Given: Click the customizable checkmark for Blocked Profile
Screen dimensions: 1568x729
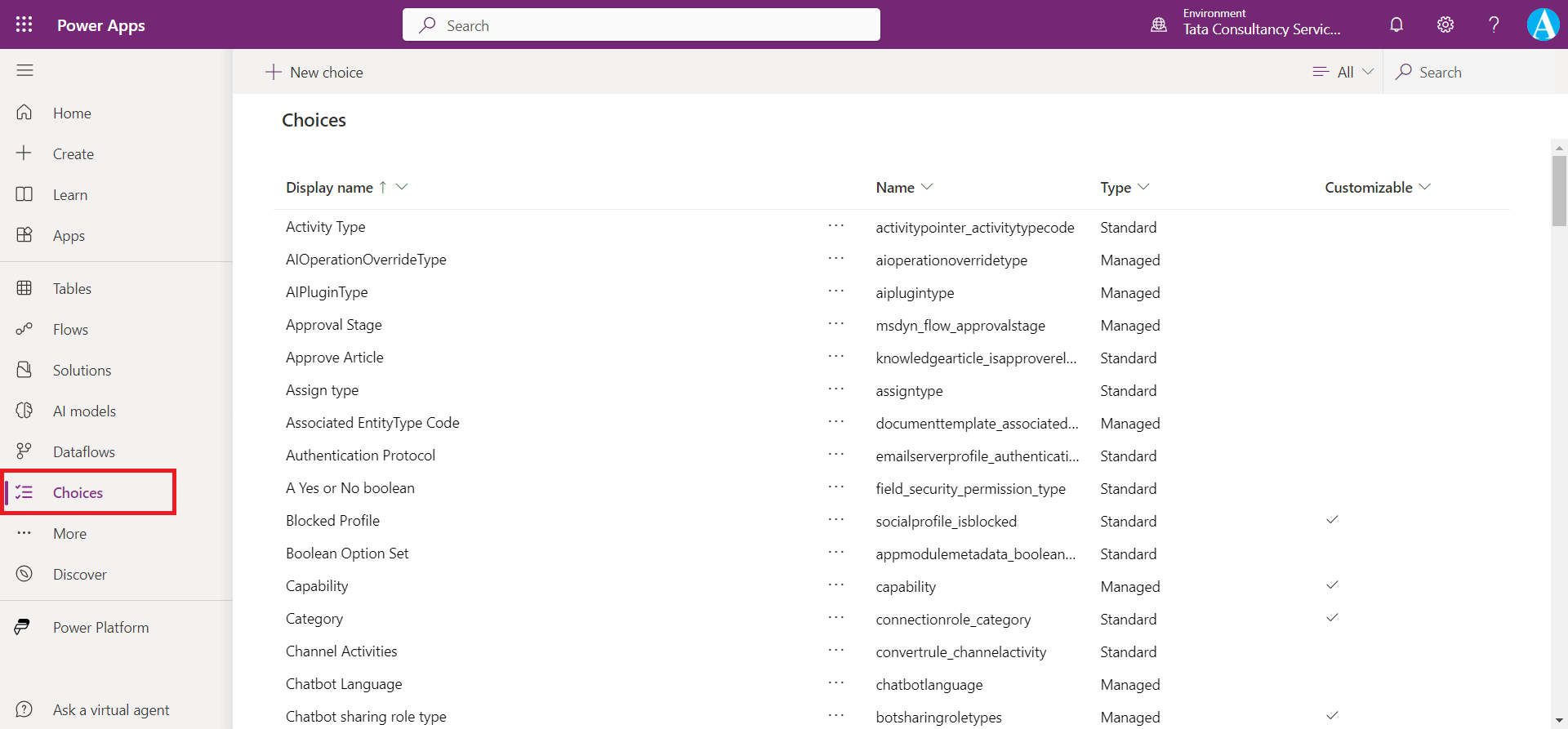Looking at the screenshot, I should tap(1332, 520).
